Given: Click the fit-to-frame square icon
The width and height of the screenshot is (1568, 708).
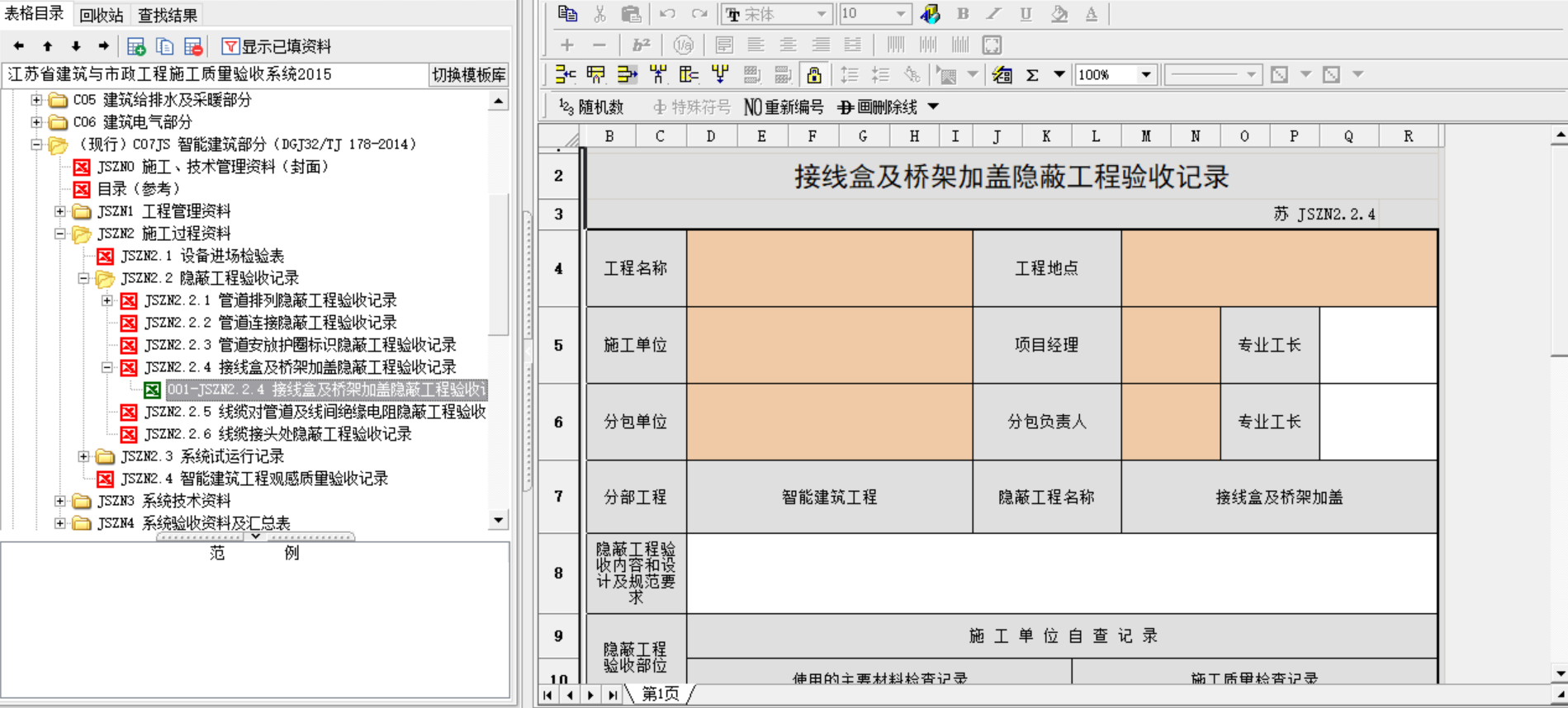Looking at the screenshot, I should pos(992,45).
